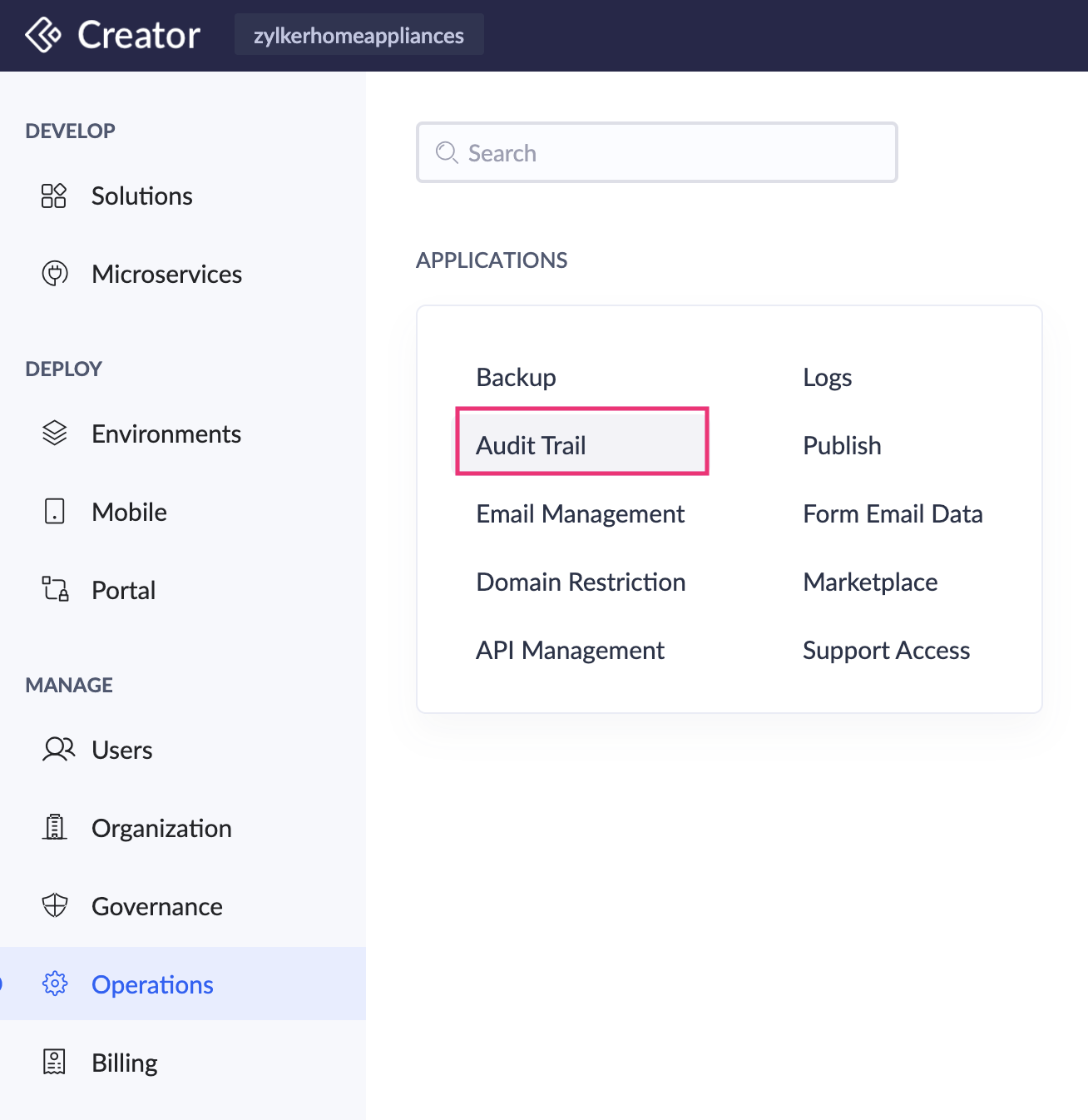Focus the Search input field
The image size is (1088, 1120).
coord(657,152)
